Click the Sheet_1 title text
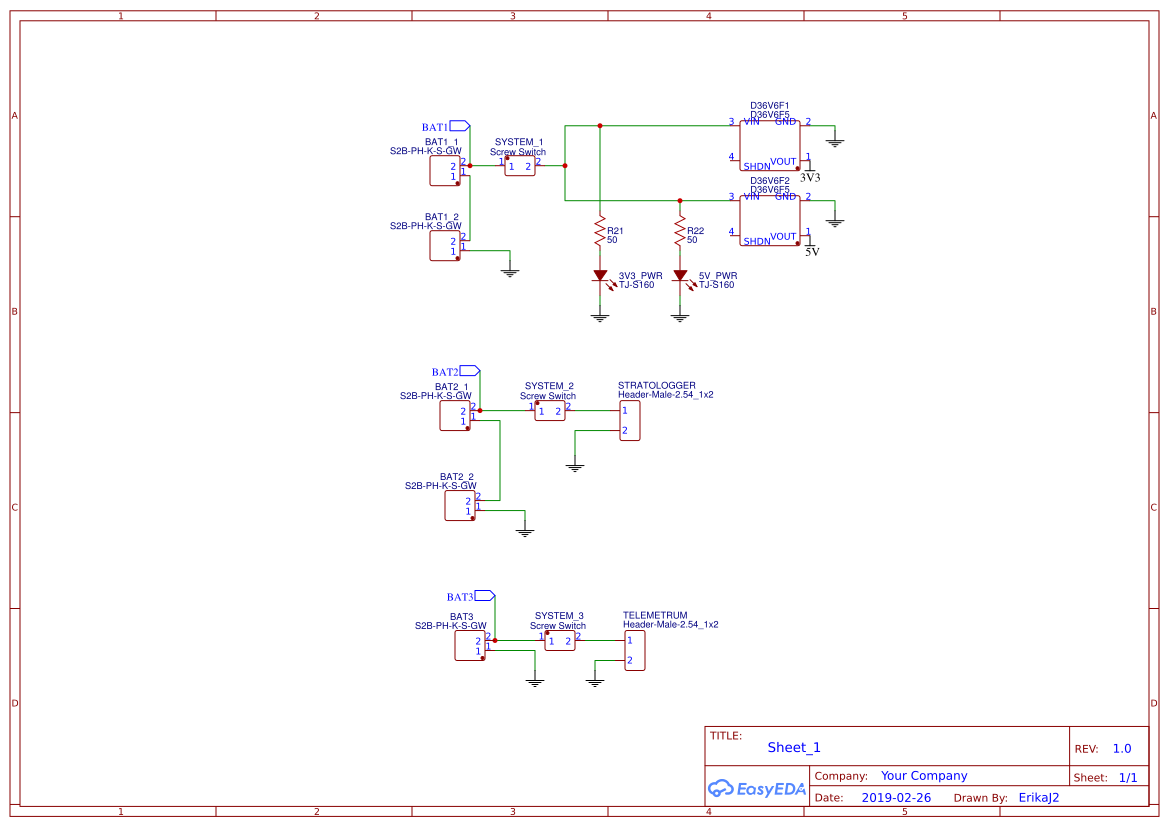The width and height of the screenshot is (1169, 827). pos(793,747)
